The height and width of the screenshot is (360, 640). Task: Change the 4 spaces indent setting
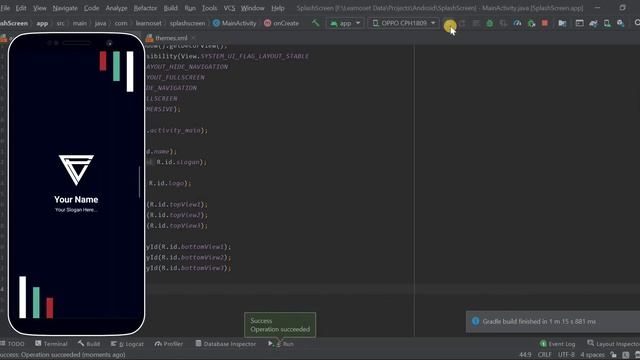pos(592,355)
